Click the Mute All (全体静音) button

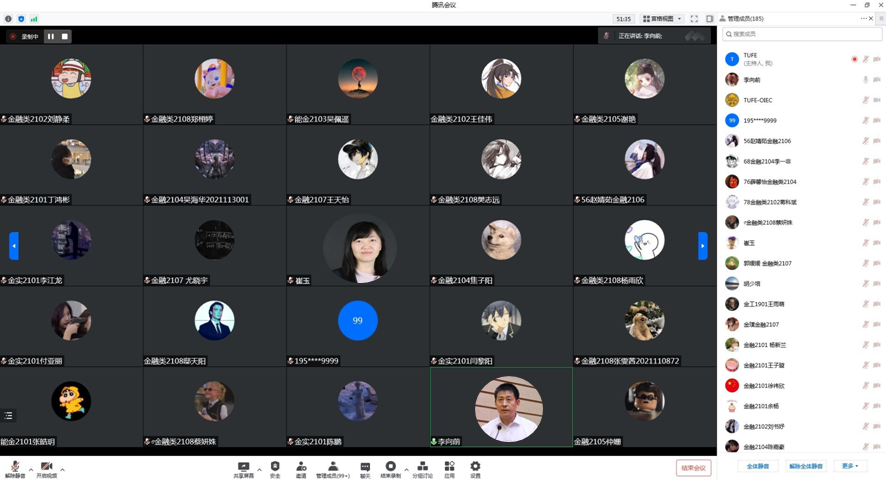click(x=758, y=466)
